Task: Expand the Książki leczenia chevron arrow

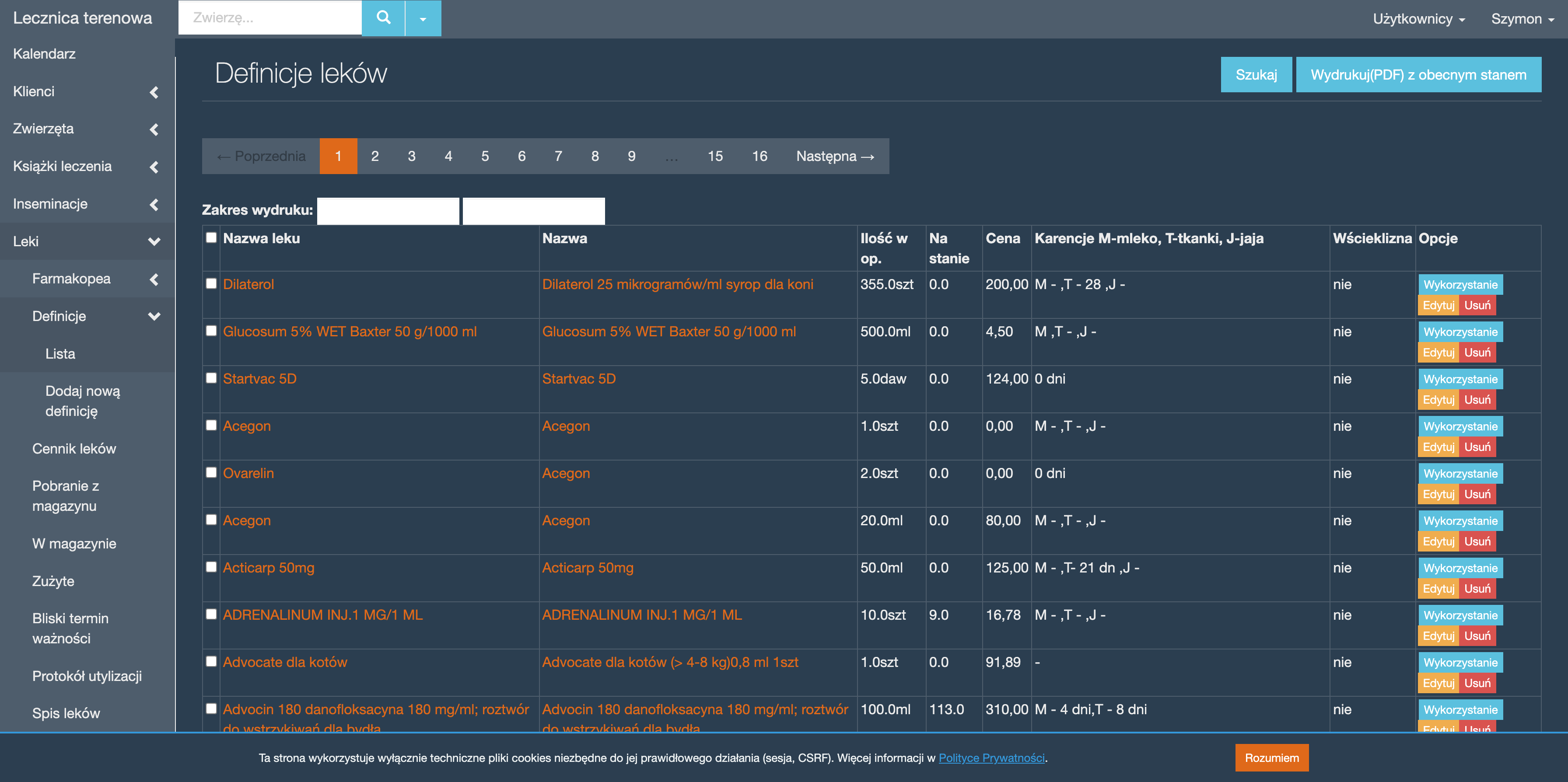Action: coord(154,167)
